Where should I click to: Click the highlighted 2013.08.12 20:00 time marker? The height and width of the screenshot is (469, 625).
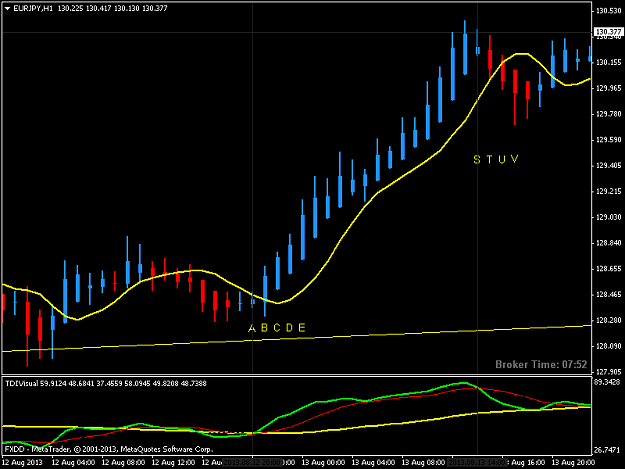click(252, 463)
